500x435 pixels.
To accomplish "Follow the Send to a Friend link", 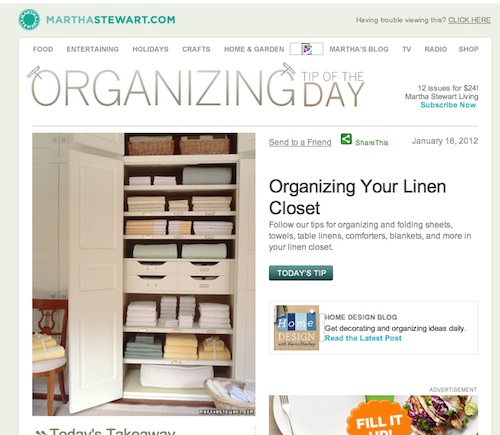I will click(x=300, y=142).
